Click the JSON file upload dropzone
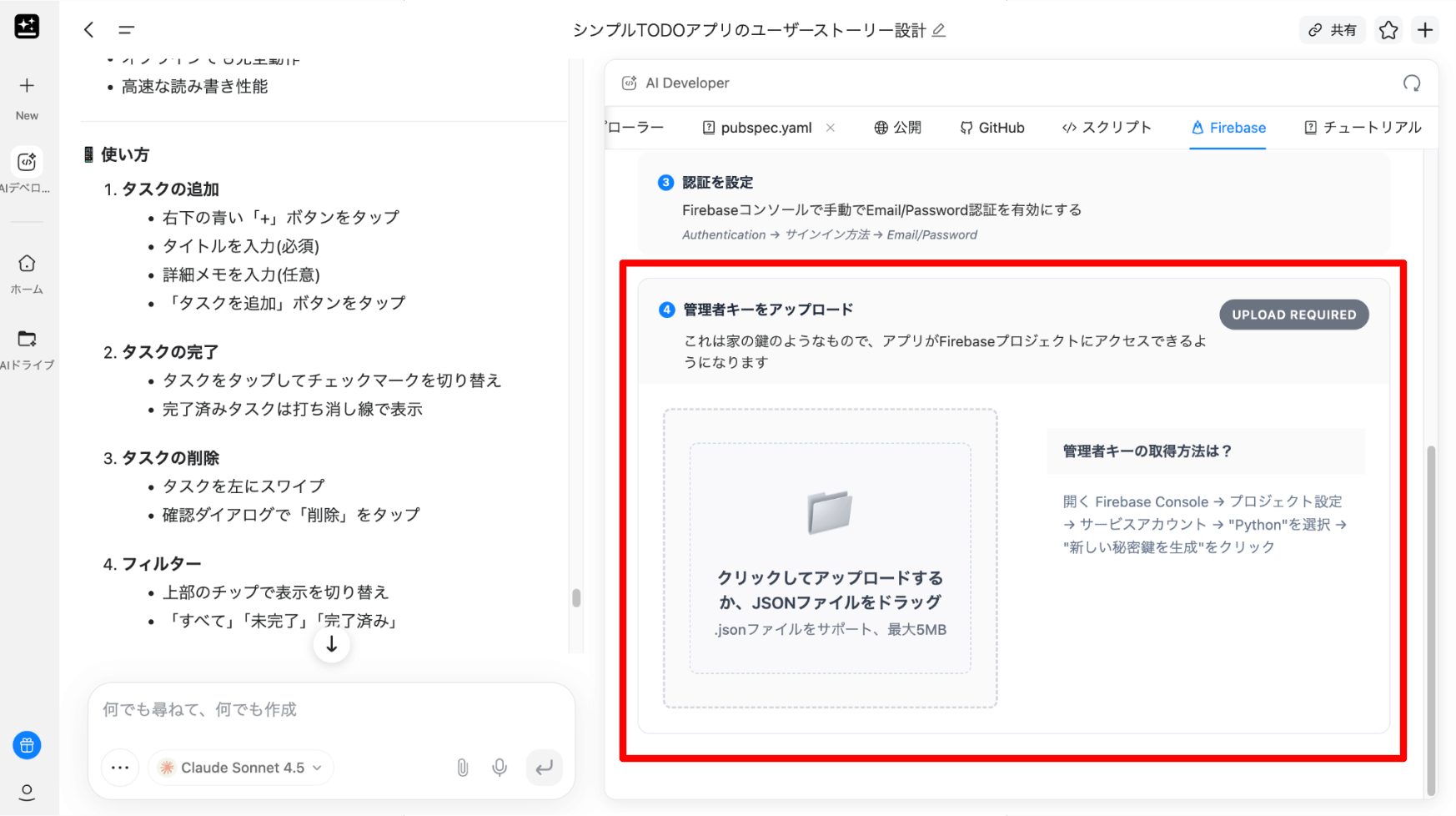The width and height of the screenshot is (1456, 816). [830, 558]
